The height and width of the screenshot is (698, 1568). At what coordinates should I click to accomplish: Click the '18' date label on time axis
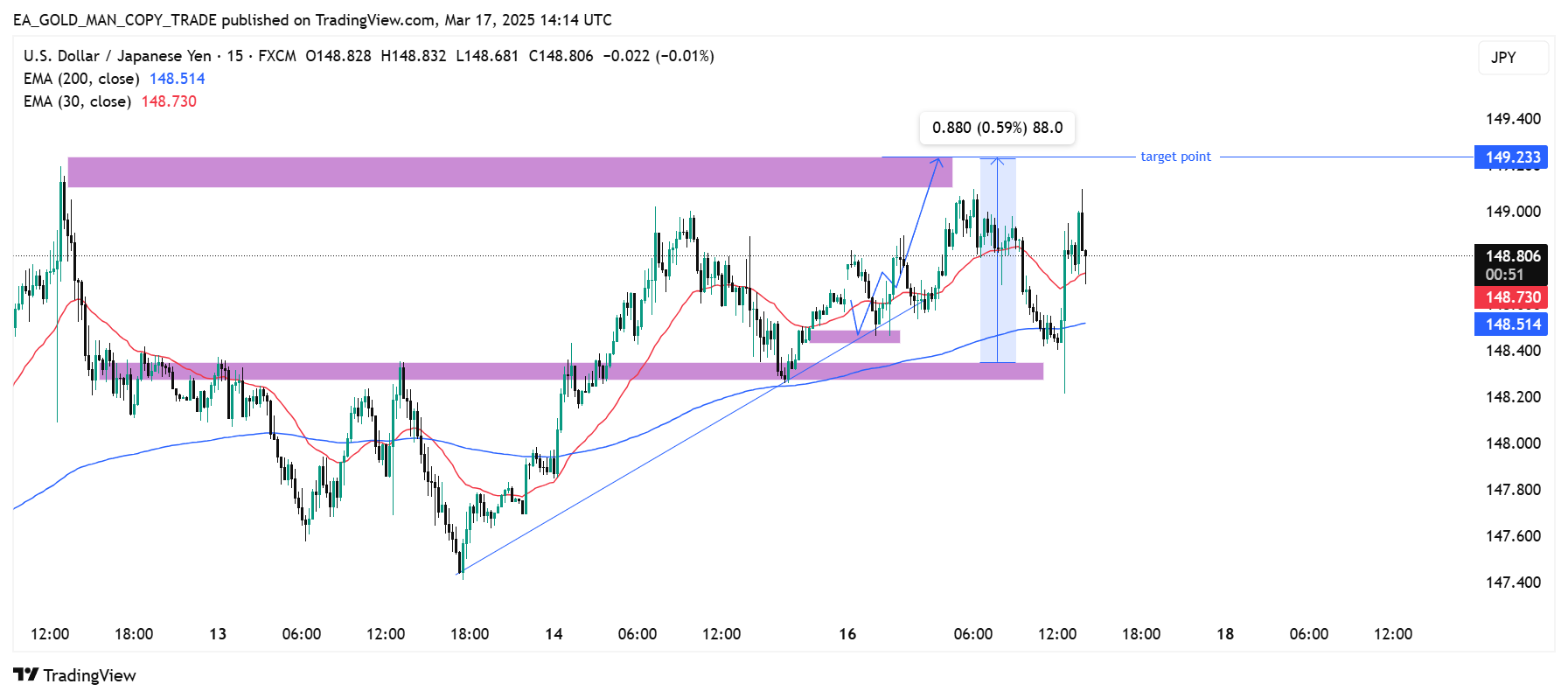tap(1225, 634)
